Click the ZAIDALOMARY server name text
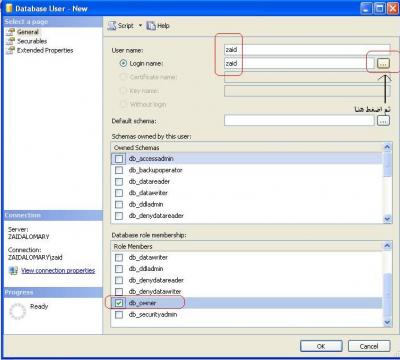 pos(29,237)
